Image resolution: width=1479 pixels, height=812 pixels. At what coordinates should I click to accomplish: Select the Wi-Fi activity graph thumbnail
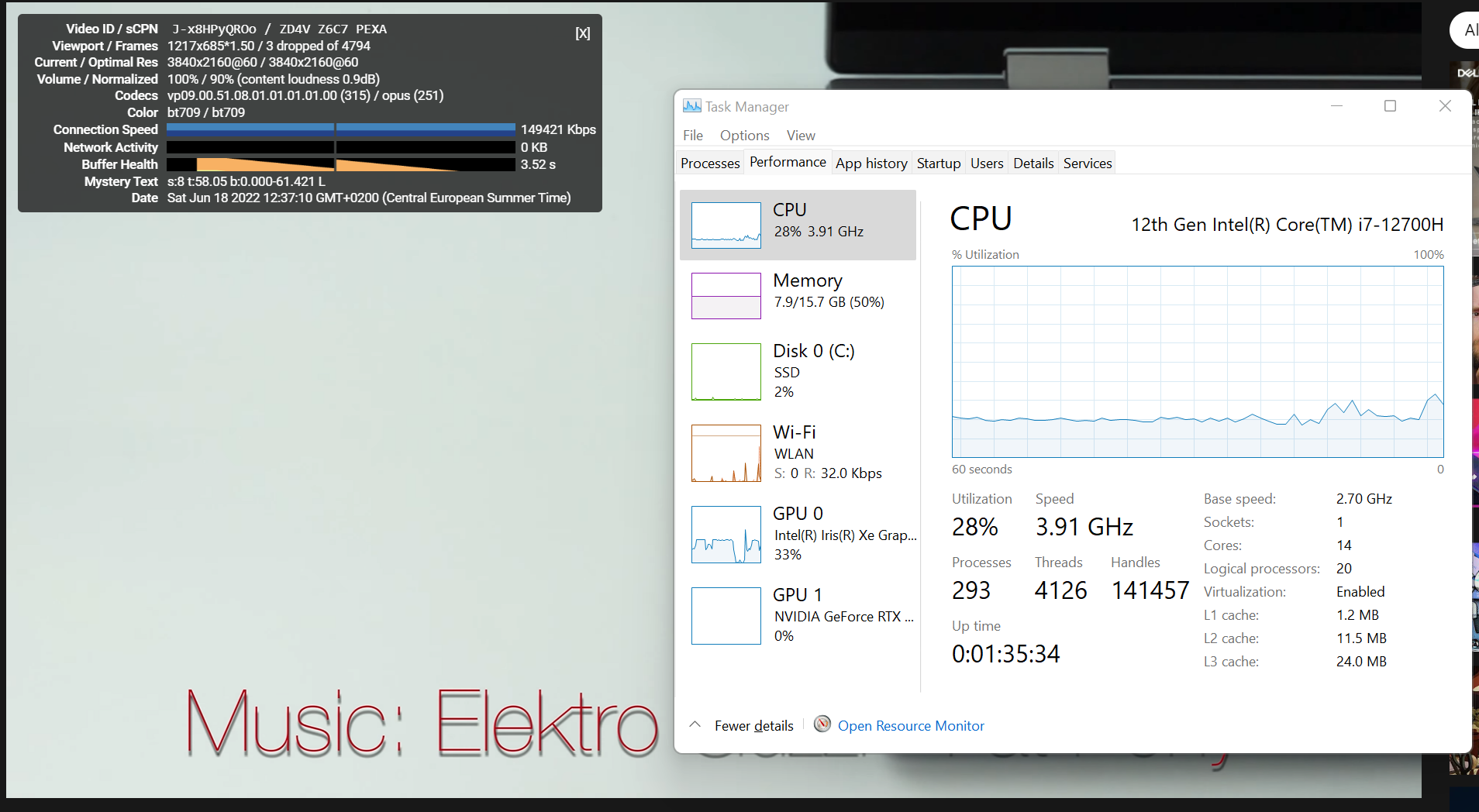click(726, 453)
